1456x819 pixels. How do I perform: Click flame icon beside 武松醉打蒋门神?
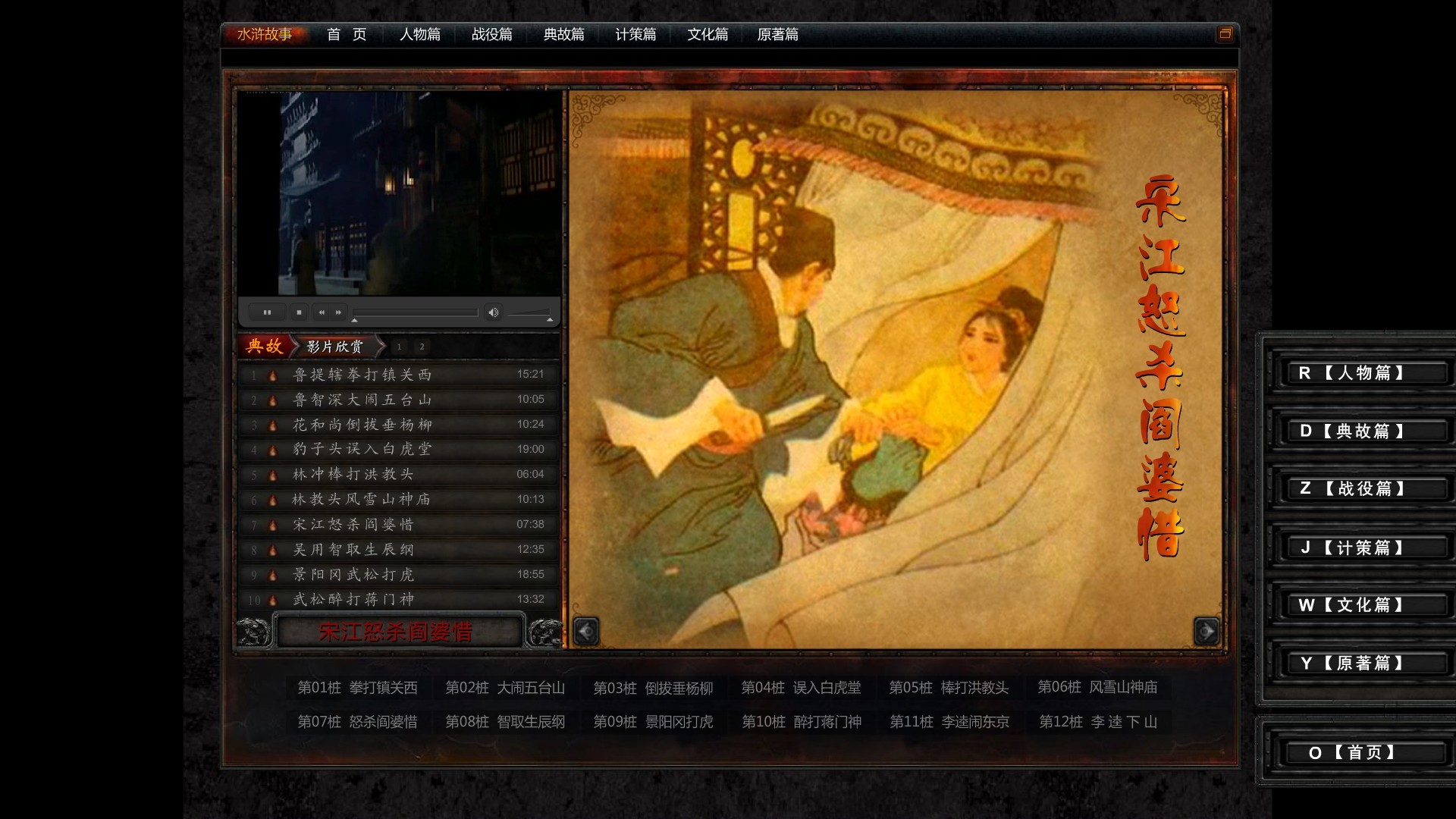[x=273, y=601]
